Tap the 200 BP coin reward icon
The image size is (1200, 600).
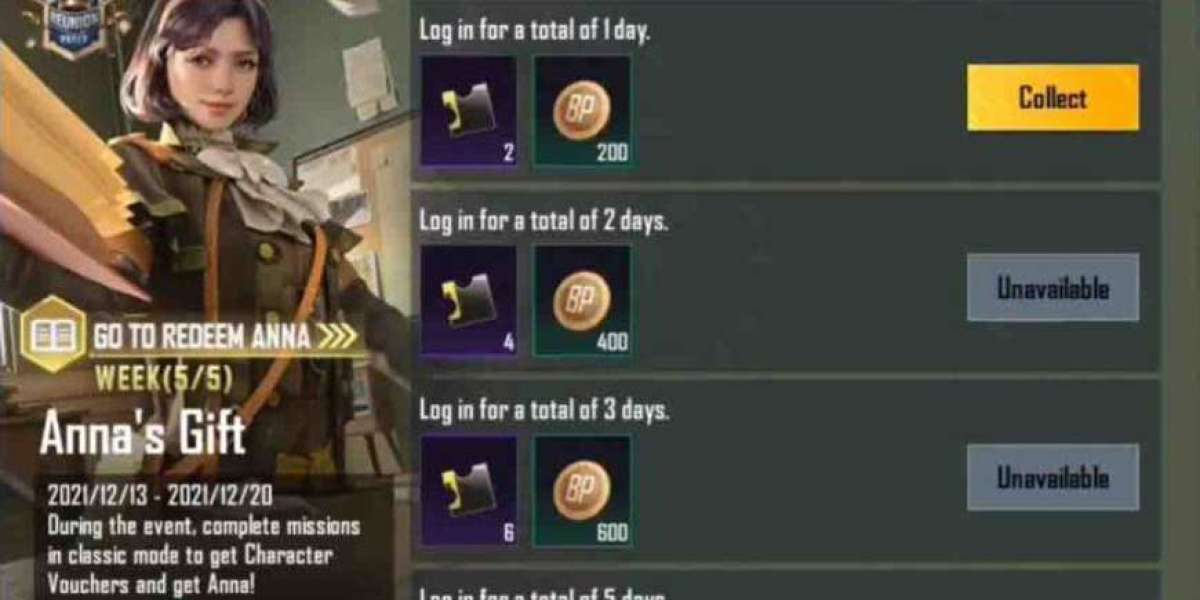click(582, 111)
